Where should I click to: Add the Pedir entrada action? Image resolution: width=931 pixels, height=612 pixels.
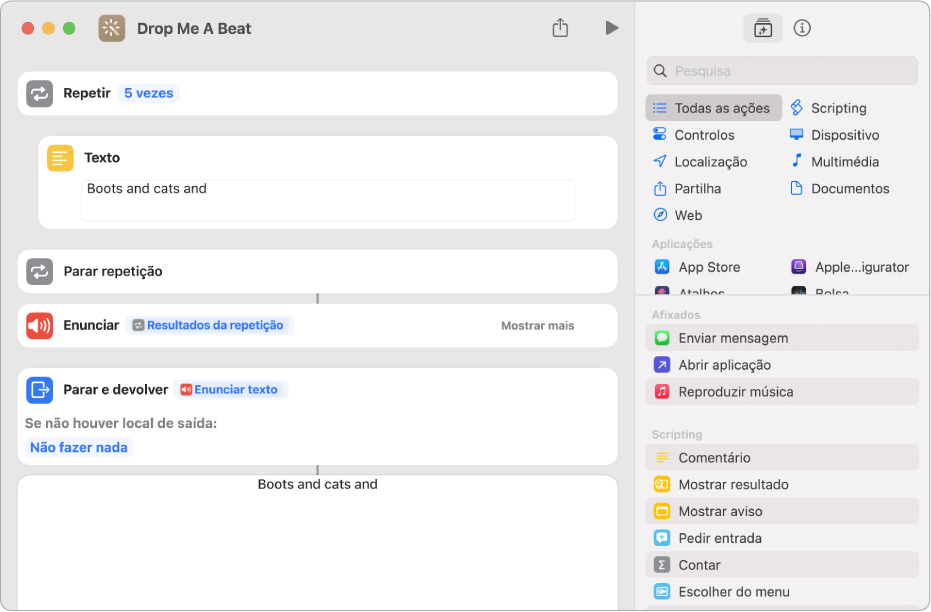click(781, 538)
